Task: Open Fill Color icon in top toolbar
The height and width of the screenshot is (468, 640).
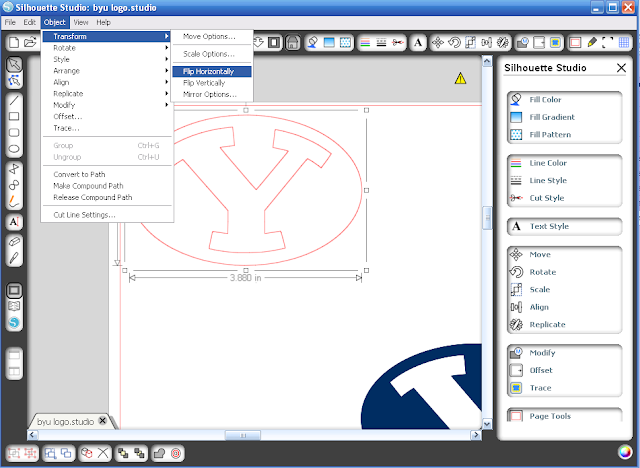Action: 313,42
